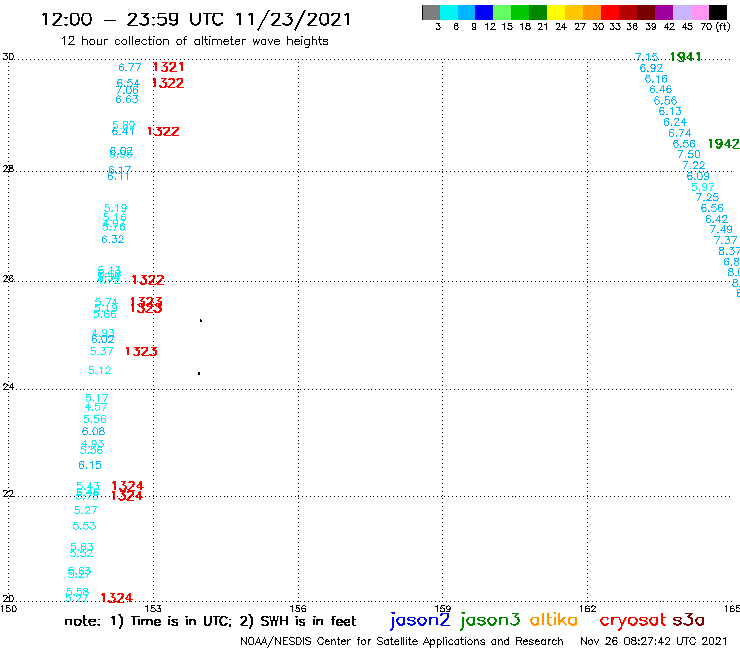This screenshot has height=650, width=740.
Task: Click the wave height value '6.77'
Action: [130, 68]
